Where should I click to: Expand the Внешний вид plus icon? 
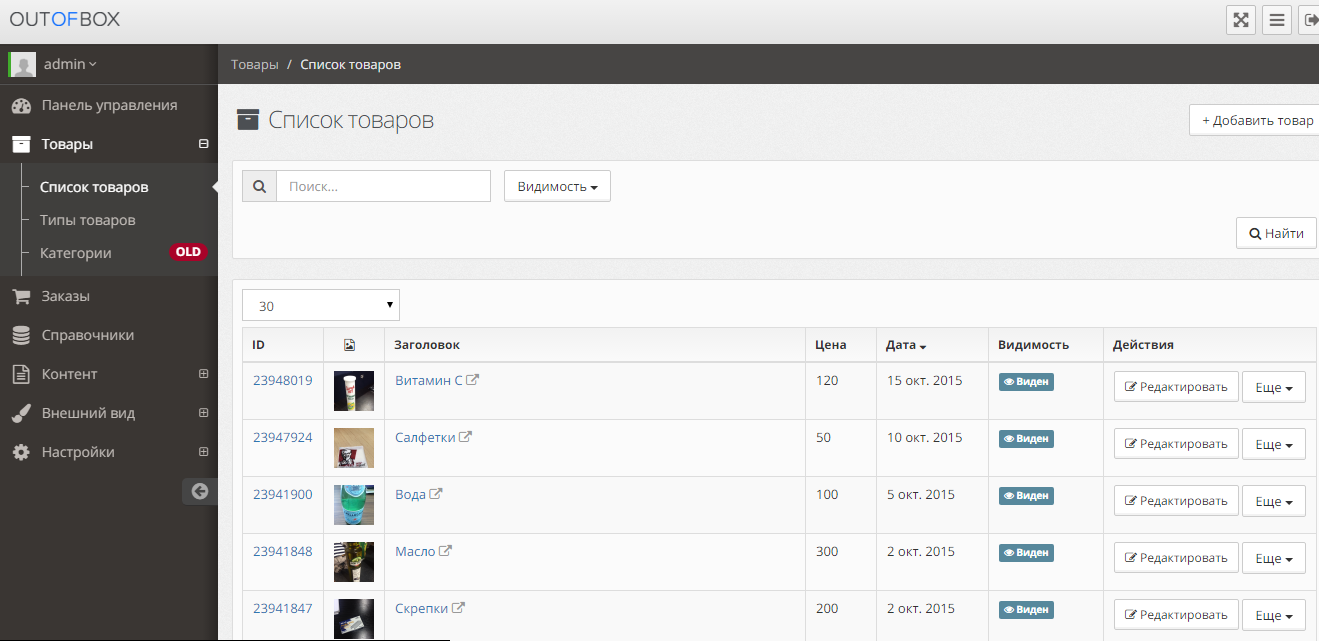(x=204, y=413)
